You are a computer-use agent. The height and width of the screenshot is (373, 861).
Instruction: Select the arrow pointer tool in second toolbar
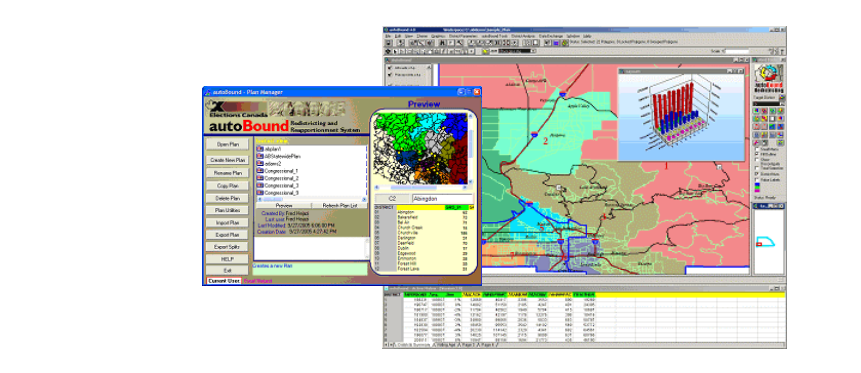point(395,51)
